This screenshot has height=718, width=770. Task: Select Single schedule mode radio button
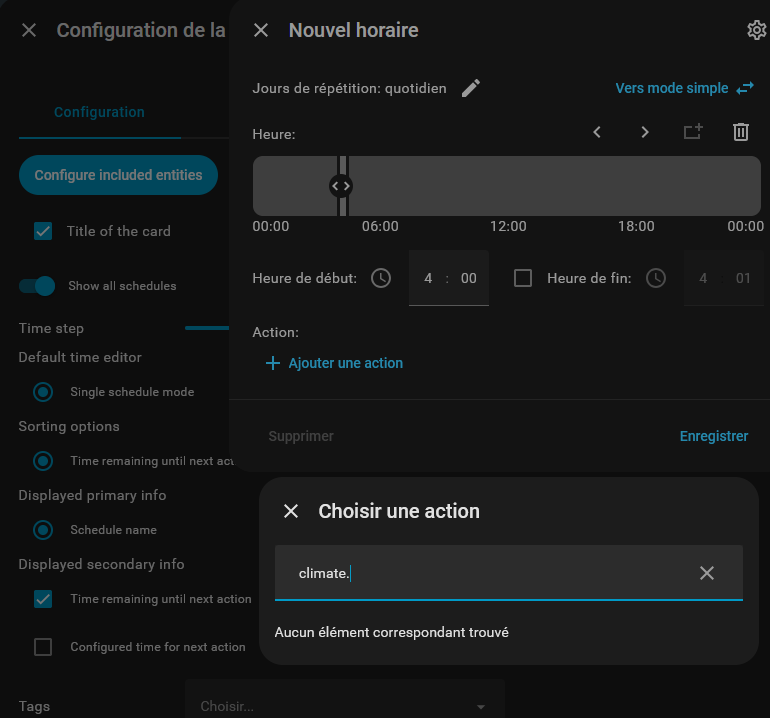(x=43, y=392)
